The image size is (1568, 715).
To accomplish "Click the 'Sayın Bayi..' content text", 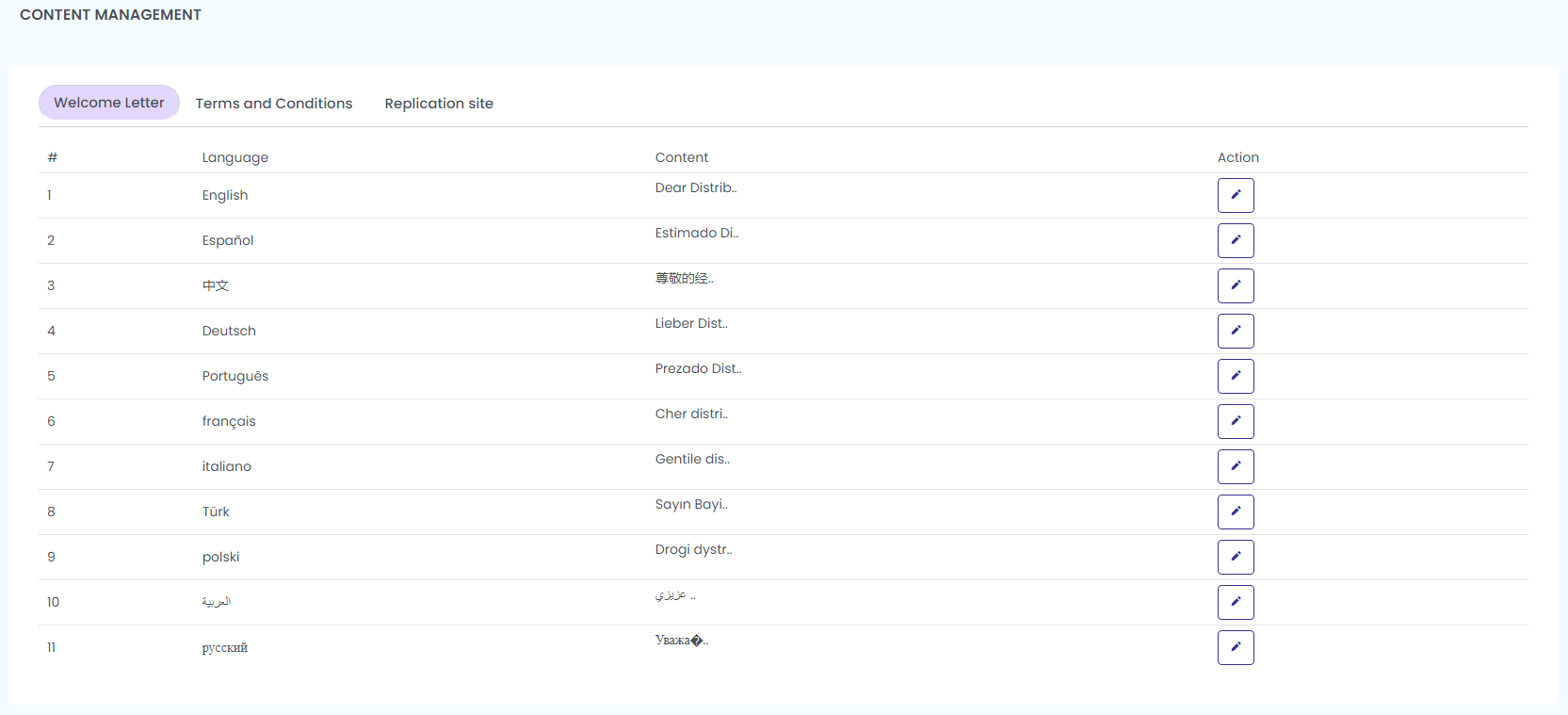I will pyautogui.click(x=691, y=504).
